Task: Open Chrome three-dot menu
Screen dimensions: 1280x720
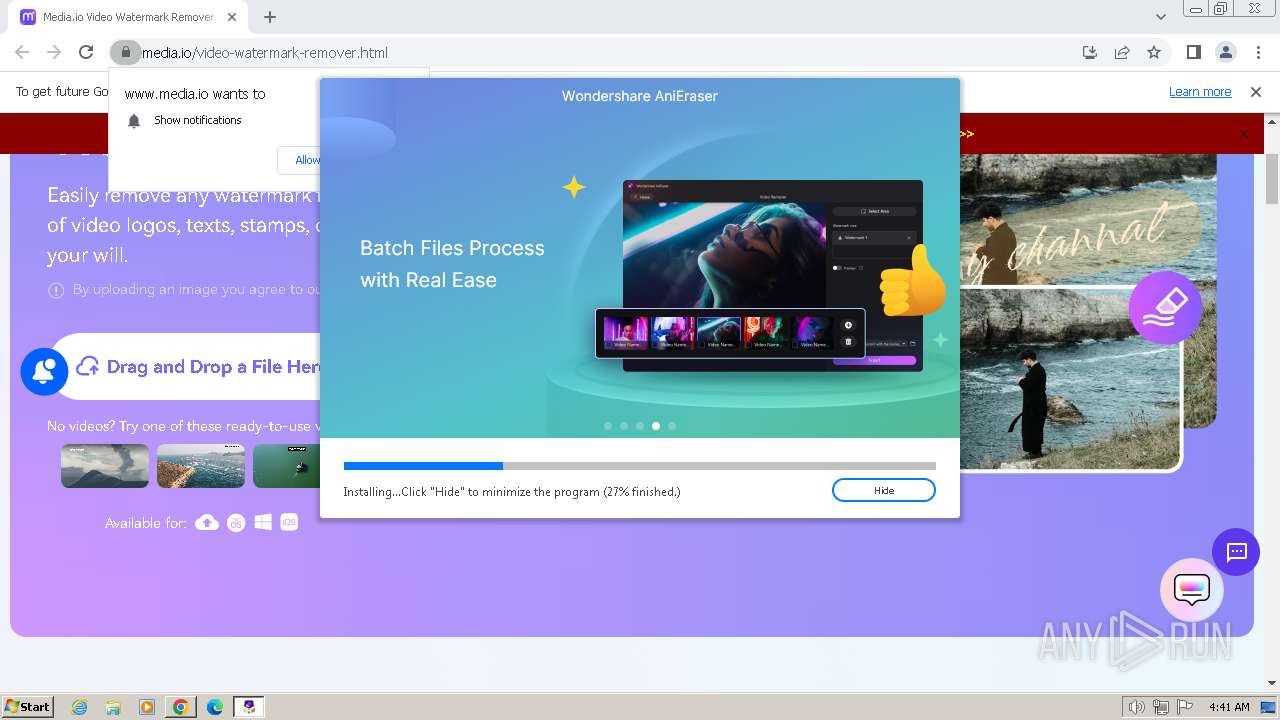Action: point(1258,52)
